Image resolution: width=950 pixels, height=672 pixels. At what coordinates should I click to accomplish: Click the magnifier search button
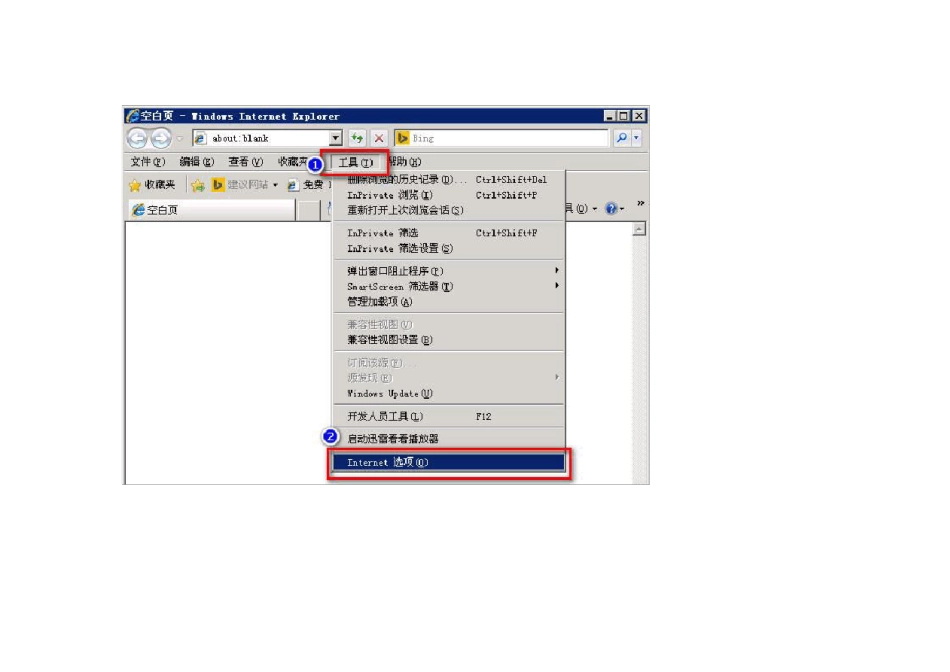(x=622, y=138)
